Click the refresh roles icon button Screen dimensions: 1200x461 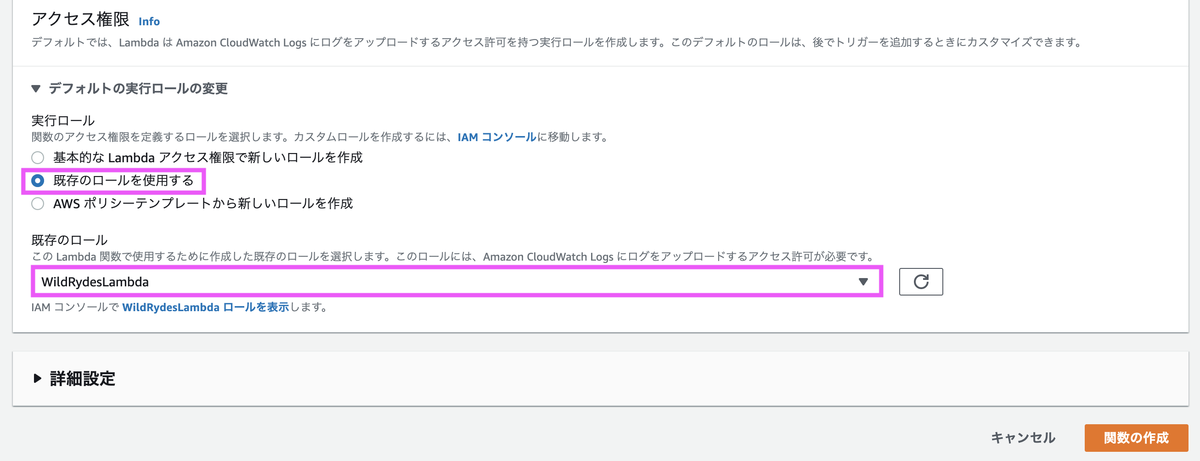tap(921, 282)
